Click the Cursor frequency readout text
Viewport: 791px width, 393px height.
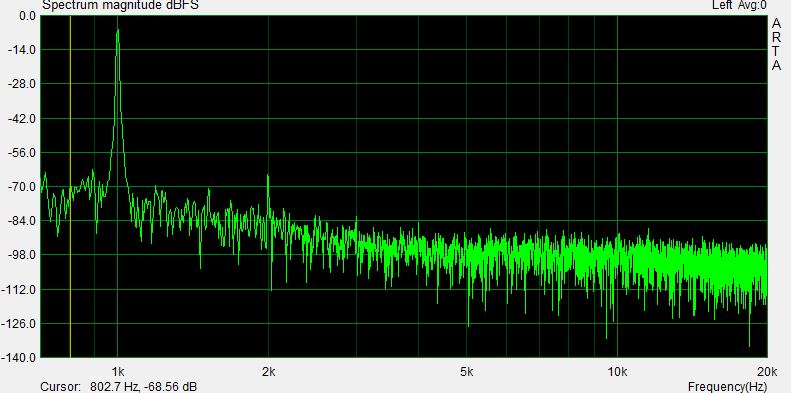coord(119,387)
